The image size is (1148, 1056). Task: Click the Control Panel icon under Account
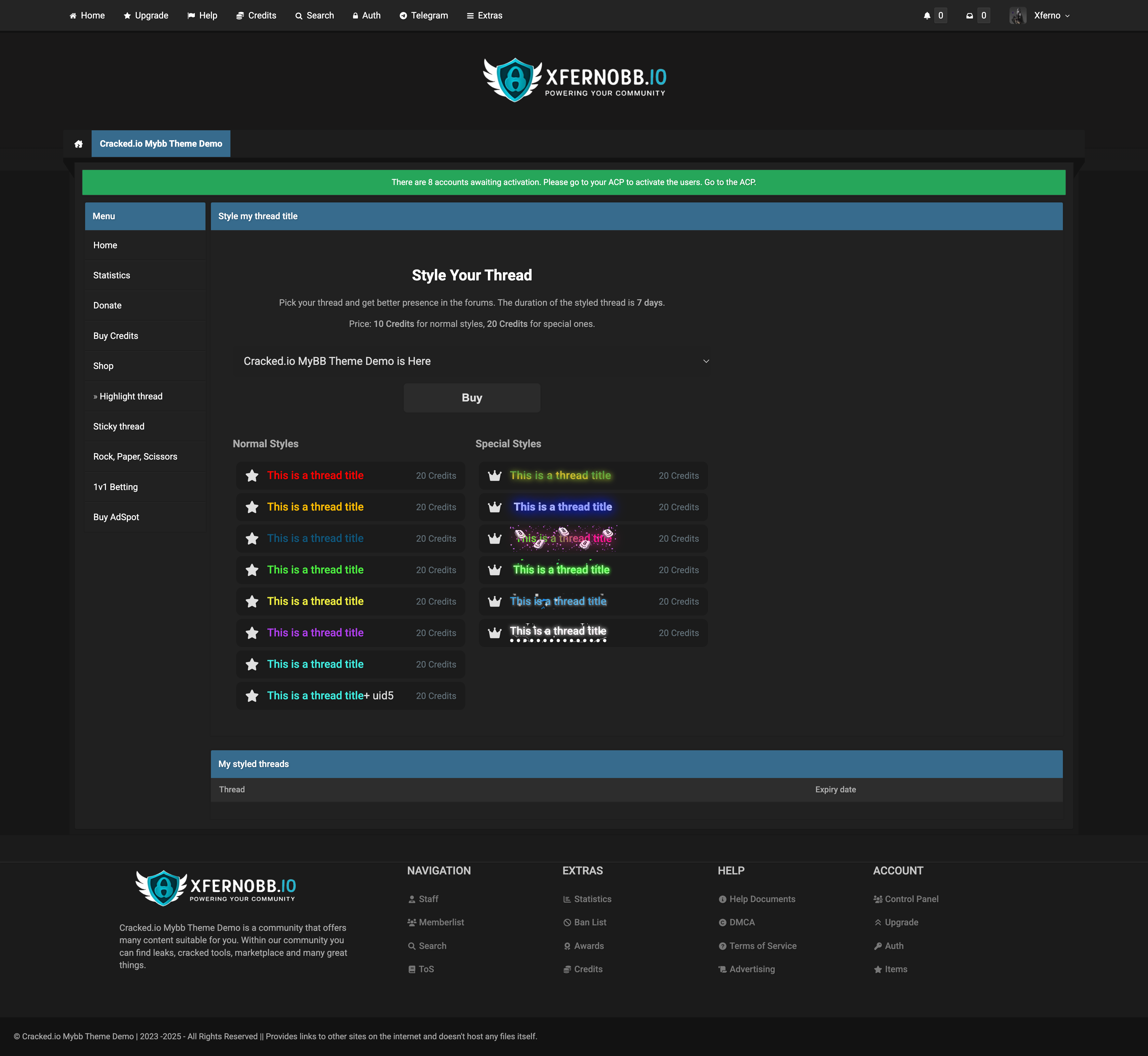tap(878, 899)
